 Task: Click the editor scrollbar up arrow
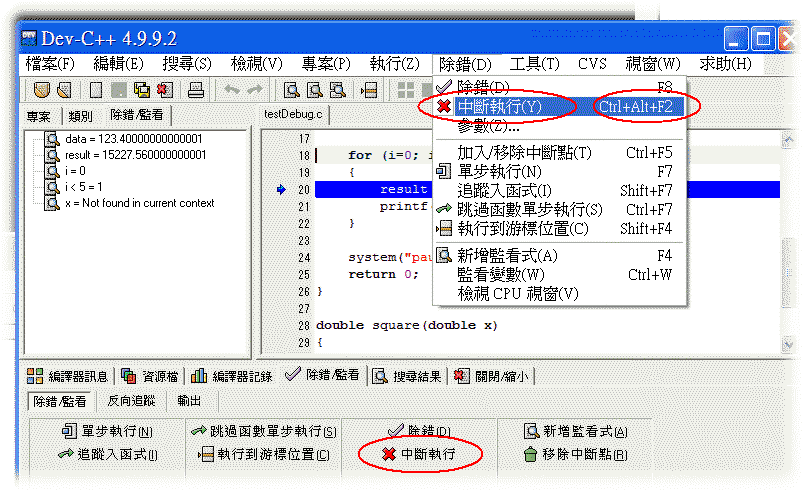click(x=788, y=139)
